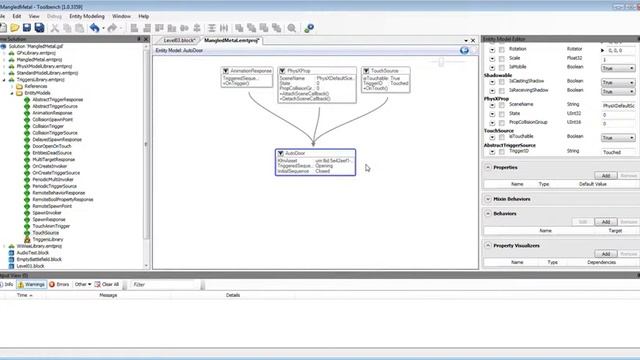Click the globe icon in Entity Model header
640x360 pixels.
pyautogui.click(x=464, y=50)
